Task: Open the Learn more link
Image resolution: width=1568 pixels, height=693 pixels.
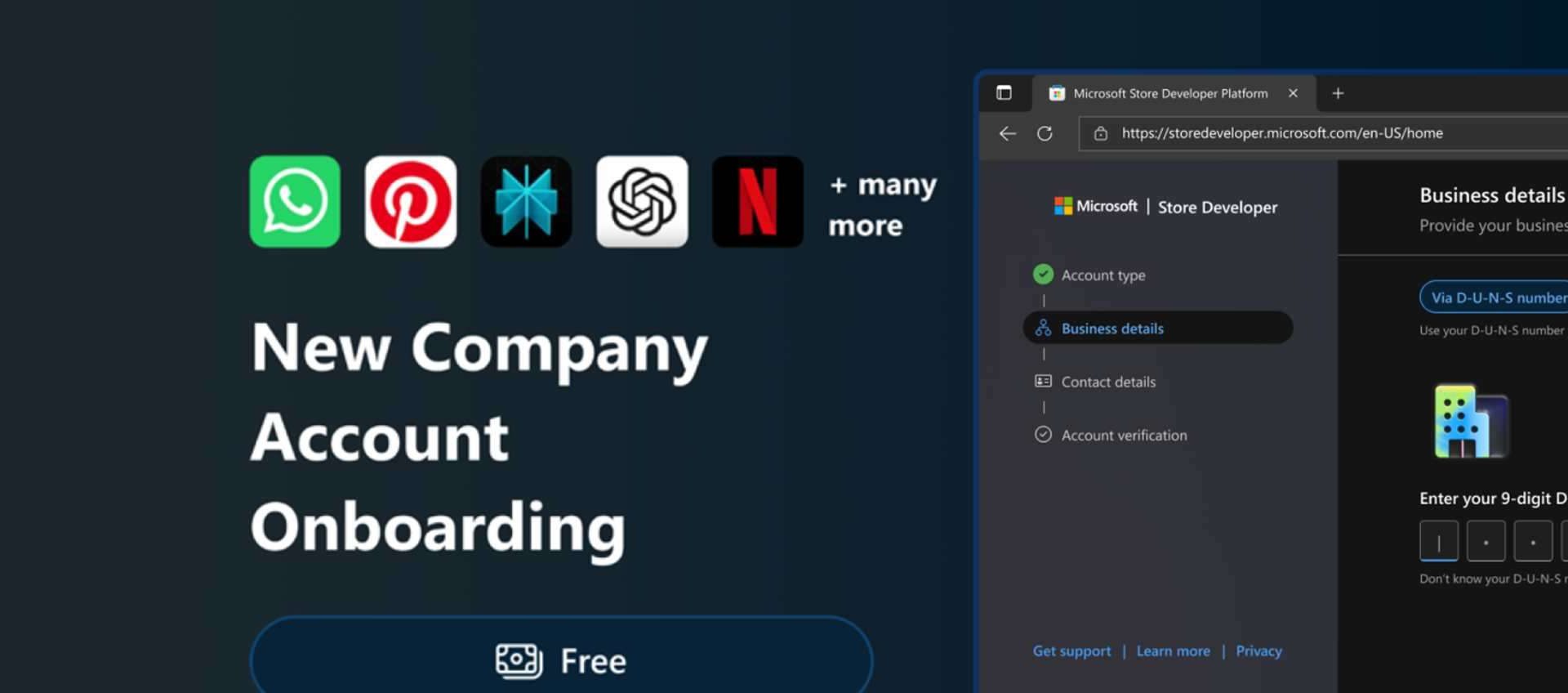Action: point(1173,651)
